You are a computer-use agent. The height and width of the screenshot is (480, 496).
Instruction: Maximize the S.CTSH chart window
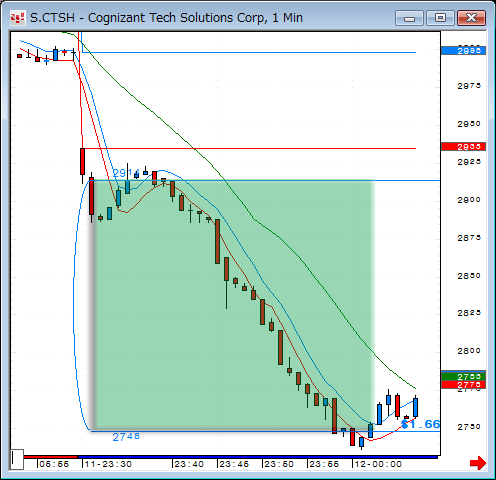(x=440, y=18)
